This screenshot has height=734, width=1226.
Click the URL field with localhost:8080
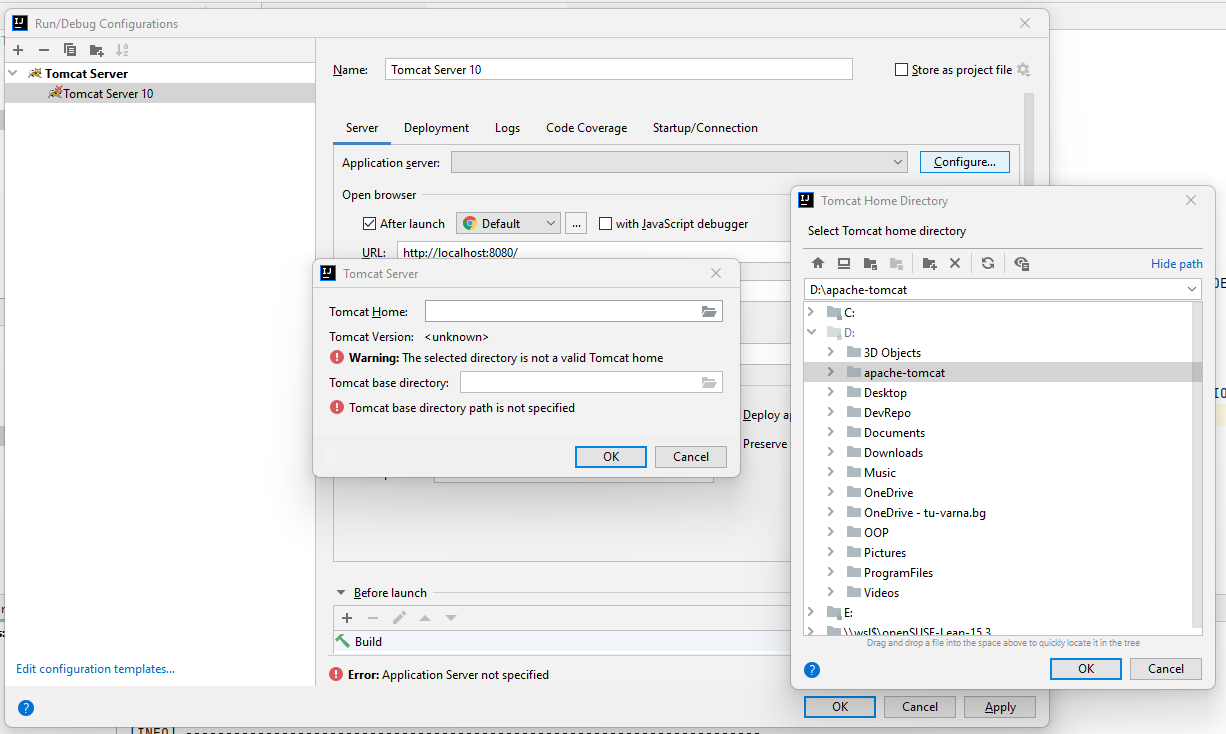[x=593, y=252]
